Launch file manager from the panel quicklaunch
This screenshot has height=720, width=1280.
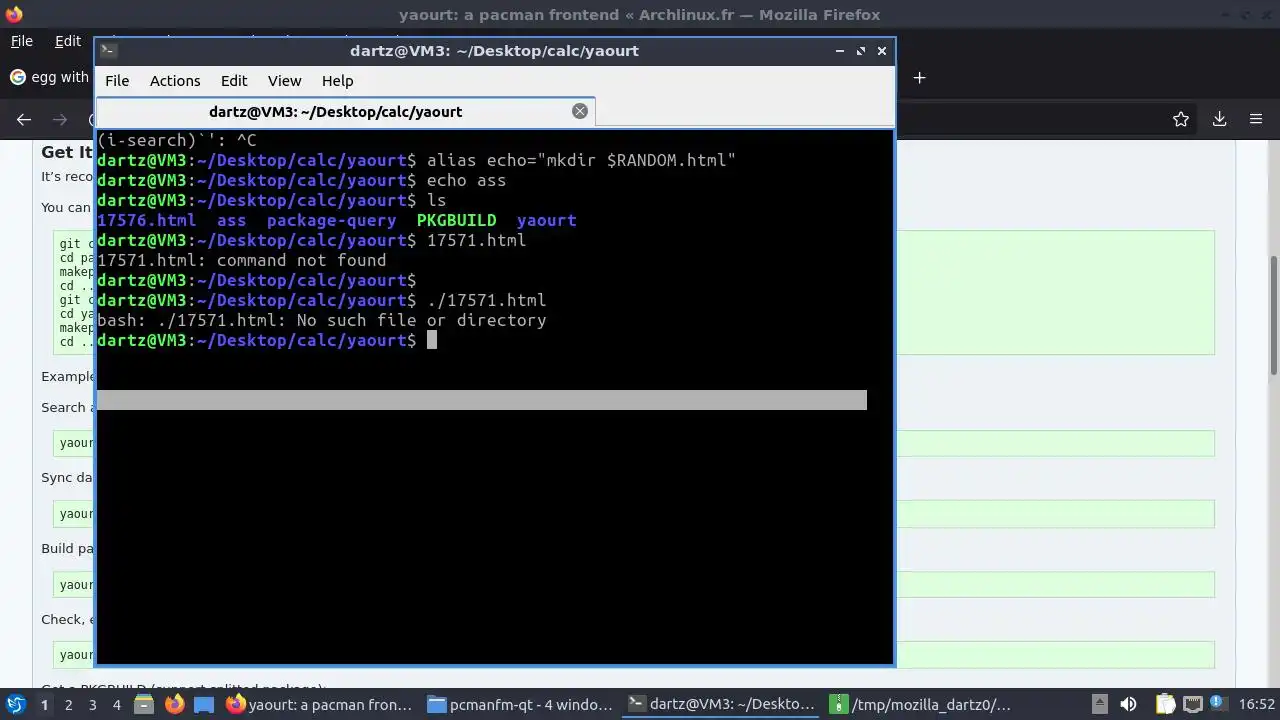(x=144, y=704)
